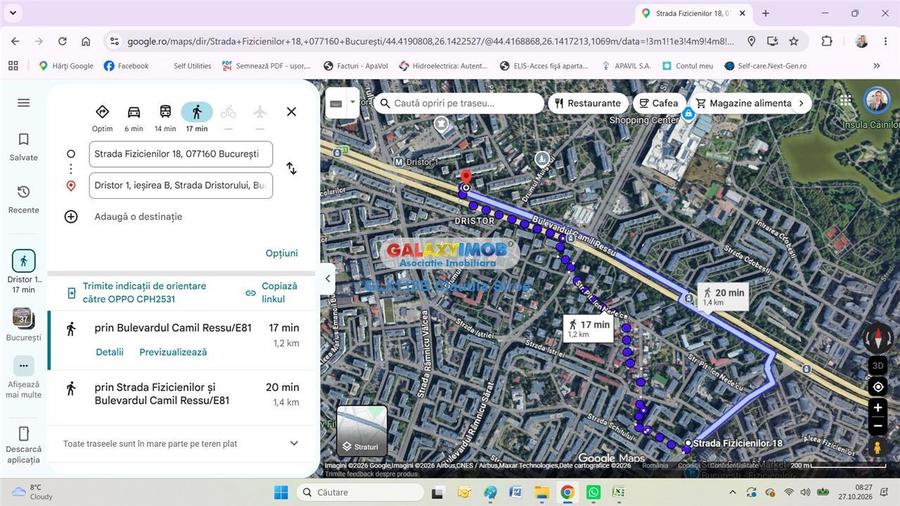Click the show my location button
This screenshot has height=506, width=900.
pos(878,387)
